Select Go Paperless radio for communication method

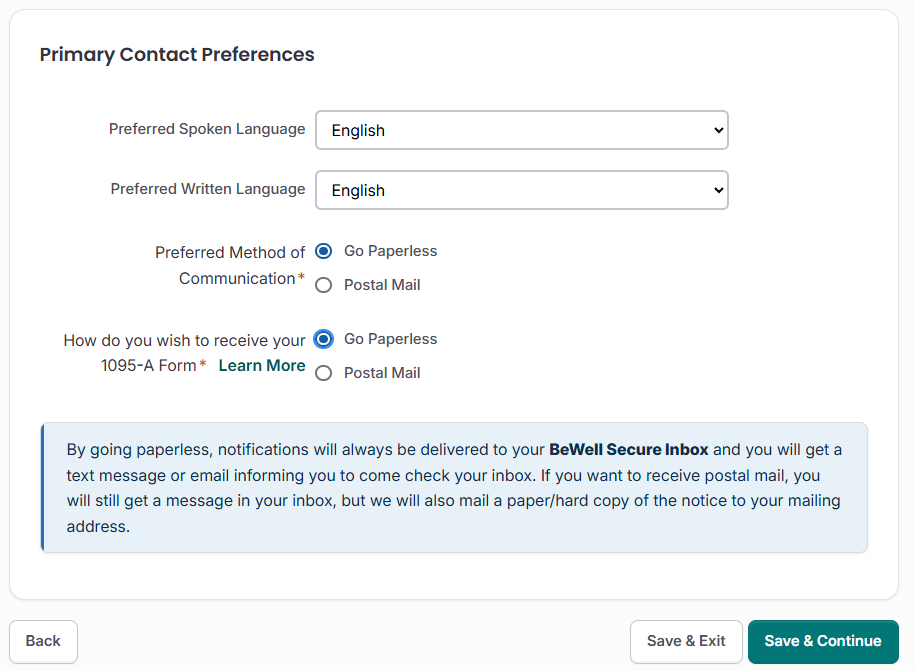[x=323, y=251]
